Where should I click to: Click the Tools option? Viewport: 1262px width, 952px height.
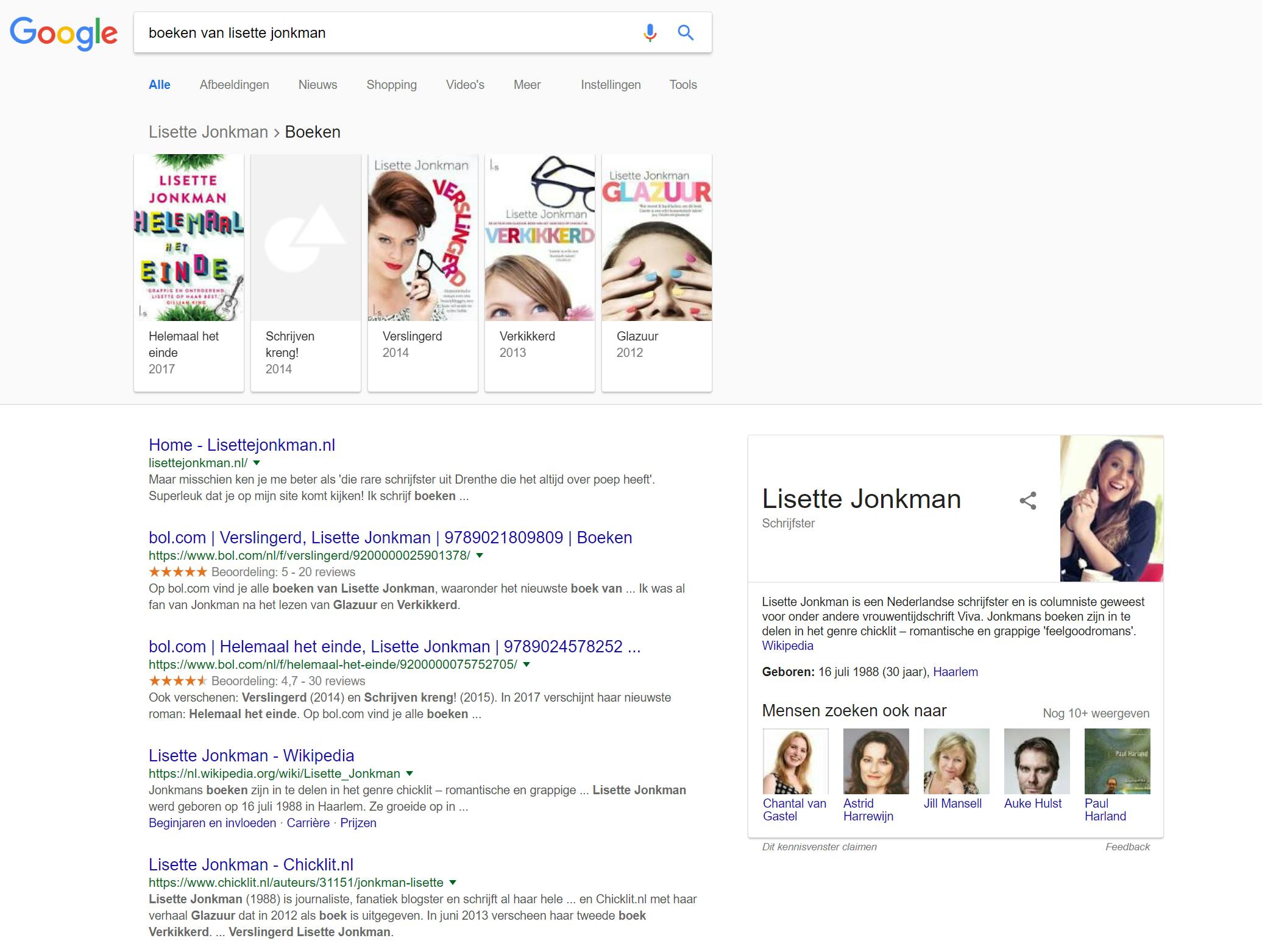pos(682,85)
